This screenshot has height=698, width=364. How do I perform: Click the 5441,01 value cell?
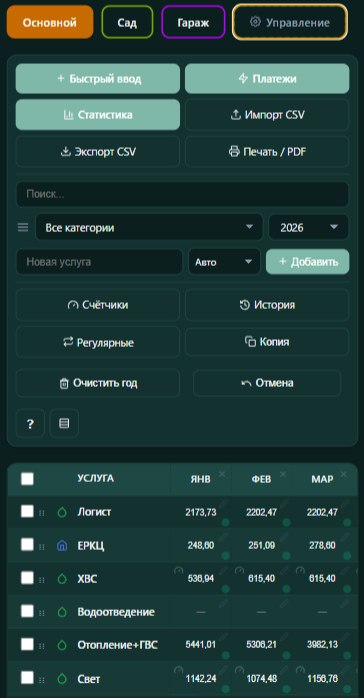201,645
